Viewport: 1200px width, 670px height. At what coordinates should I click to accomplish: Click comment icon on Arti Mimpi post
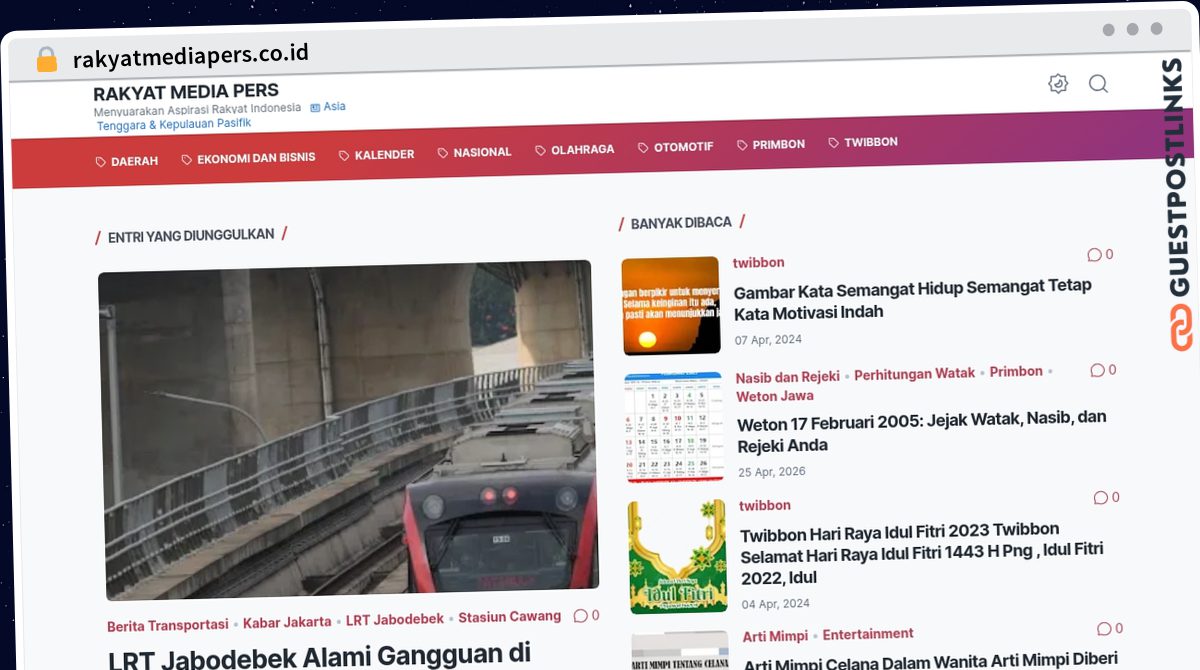point(1104,629)
